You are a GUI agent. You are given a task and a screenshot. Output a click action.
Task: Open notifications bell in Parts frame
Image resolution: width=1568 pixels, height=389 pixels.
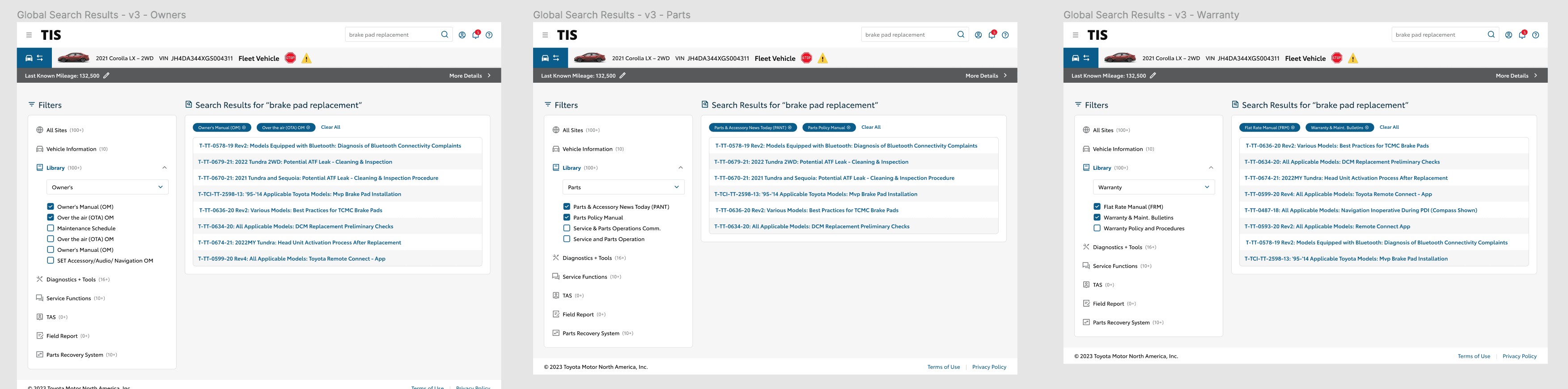pos(992,34)
